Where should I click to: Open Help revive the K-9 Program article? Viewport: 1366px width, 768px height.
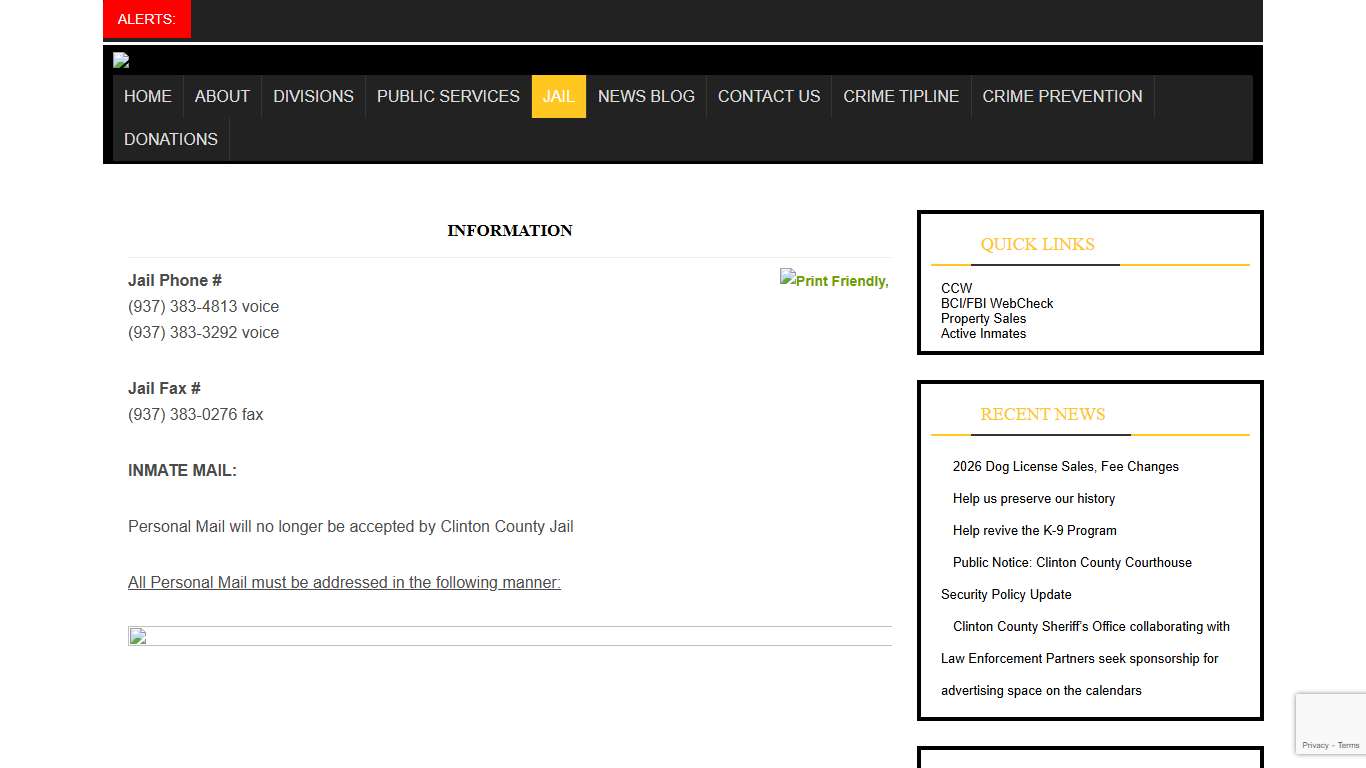click(1034, 530)
